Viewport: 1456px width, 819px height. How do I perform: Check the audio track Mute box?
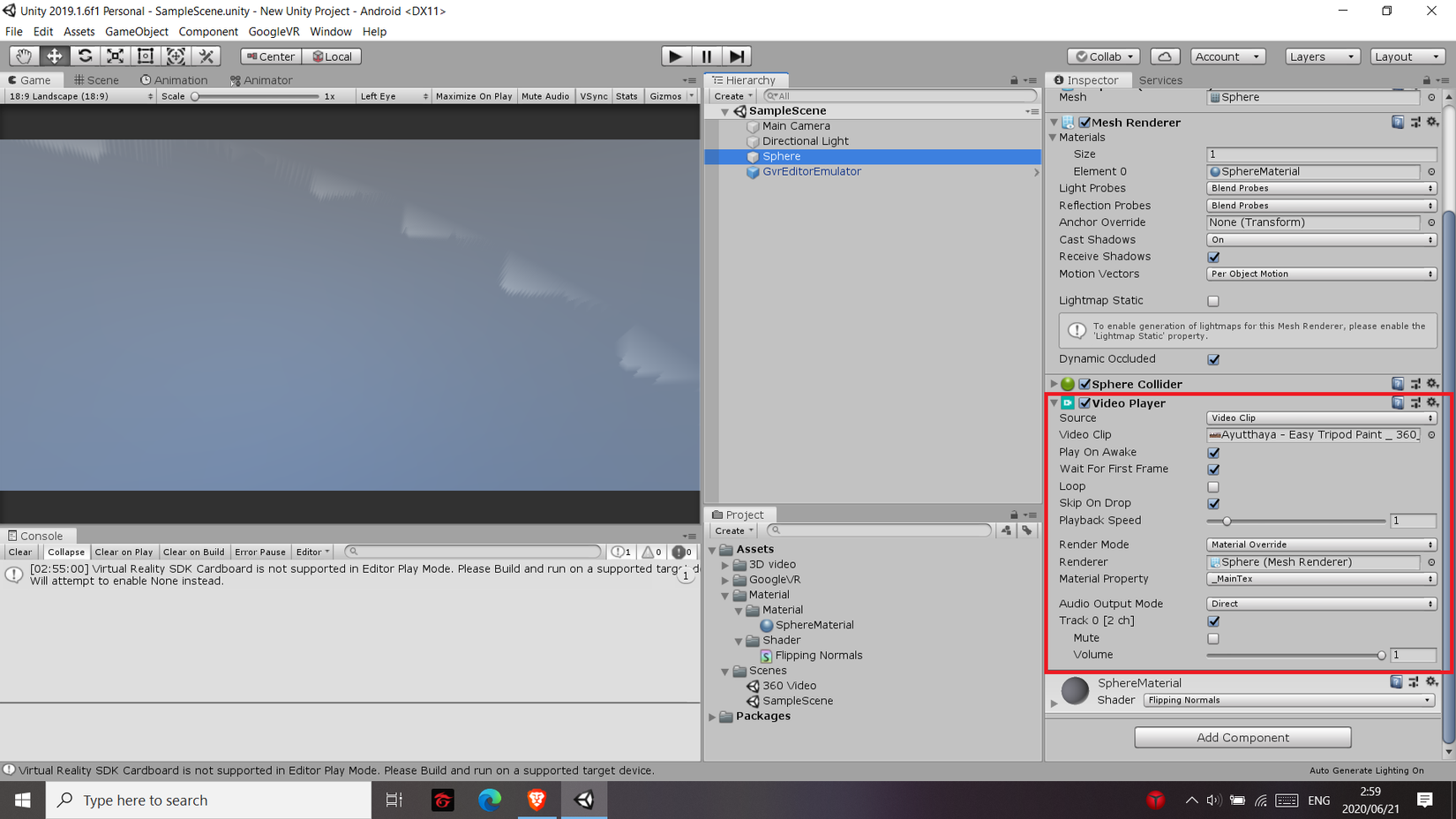point(1213,638)
